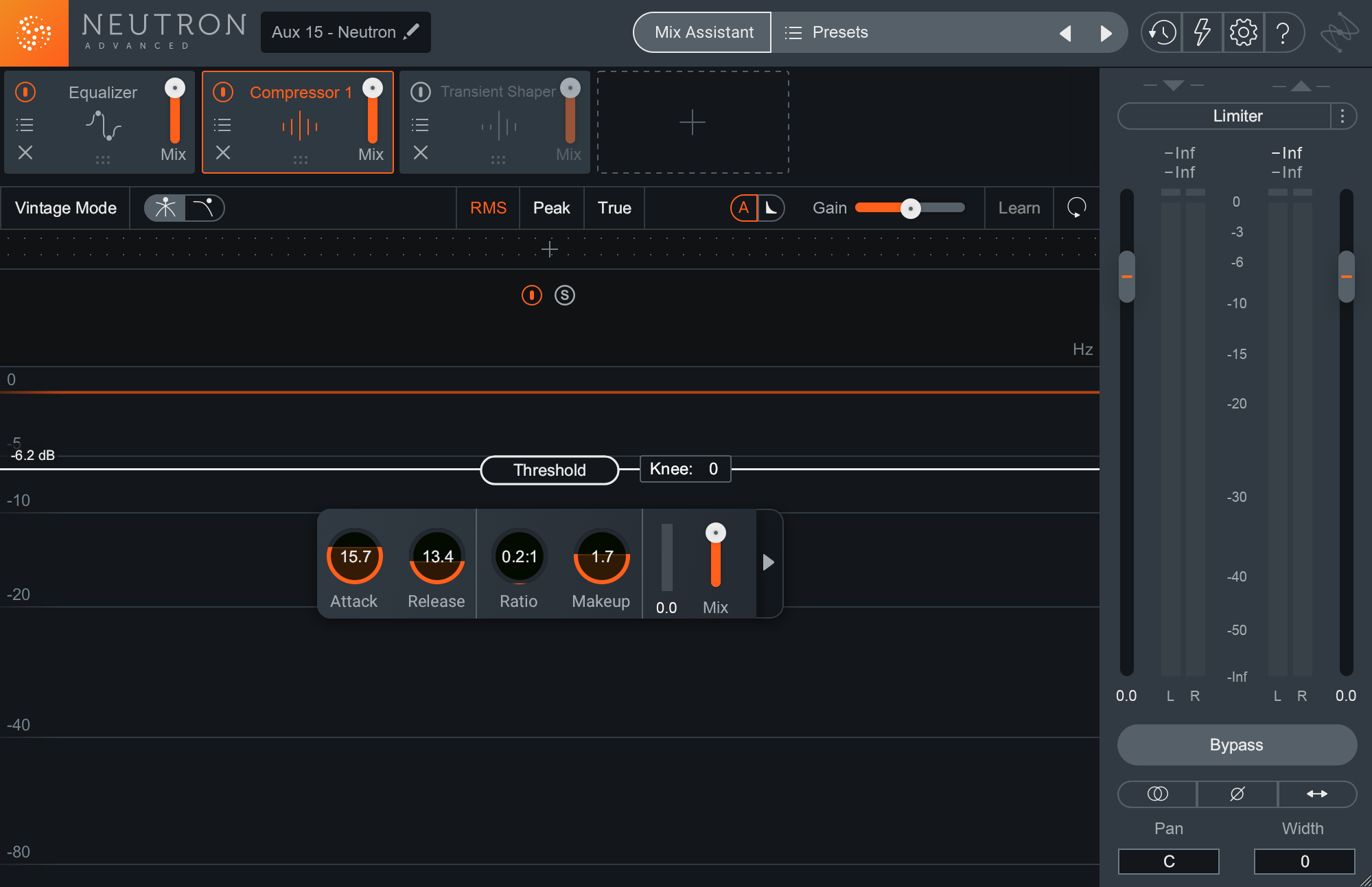This screenshot has width=1372, height=887.
Task: Click the Ratio knob 0.2:1
Action: tap(520, 556)
